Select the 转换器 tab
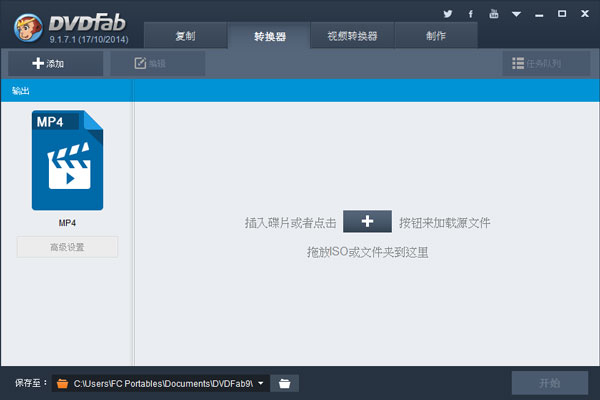 (x=269, y=36)
